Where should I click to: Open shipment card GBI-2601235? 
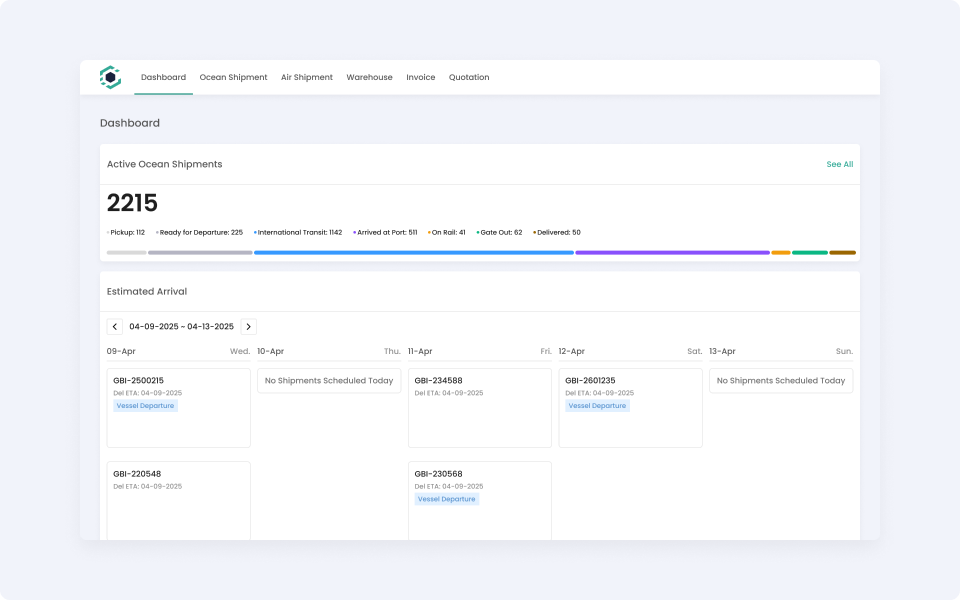[631, 408]
